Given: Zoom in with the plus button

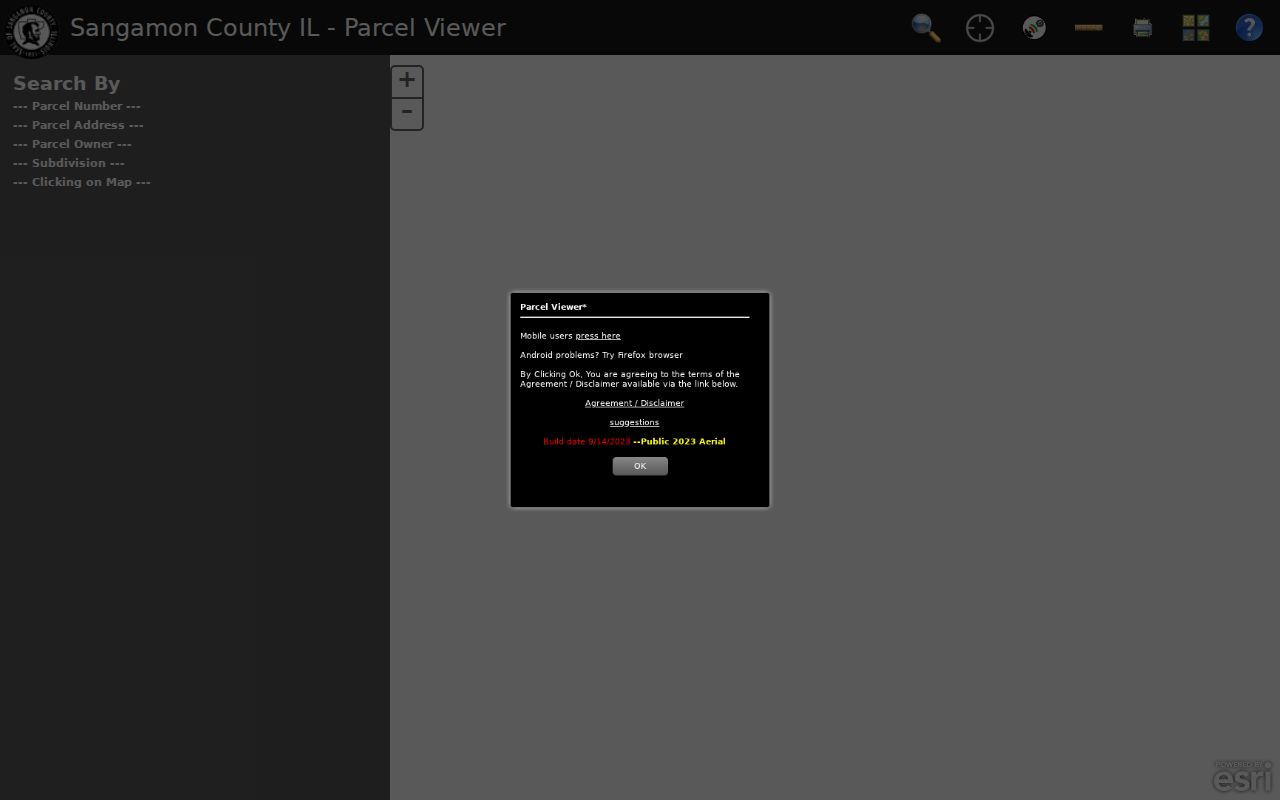Looking at the screenshot, I should click(x=407, y=81).
